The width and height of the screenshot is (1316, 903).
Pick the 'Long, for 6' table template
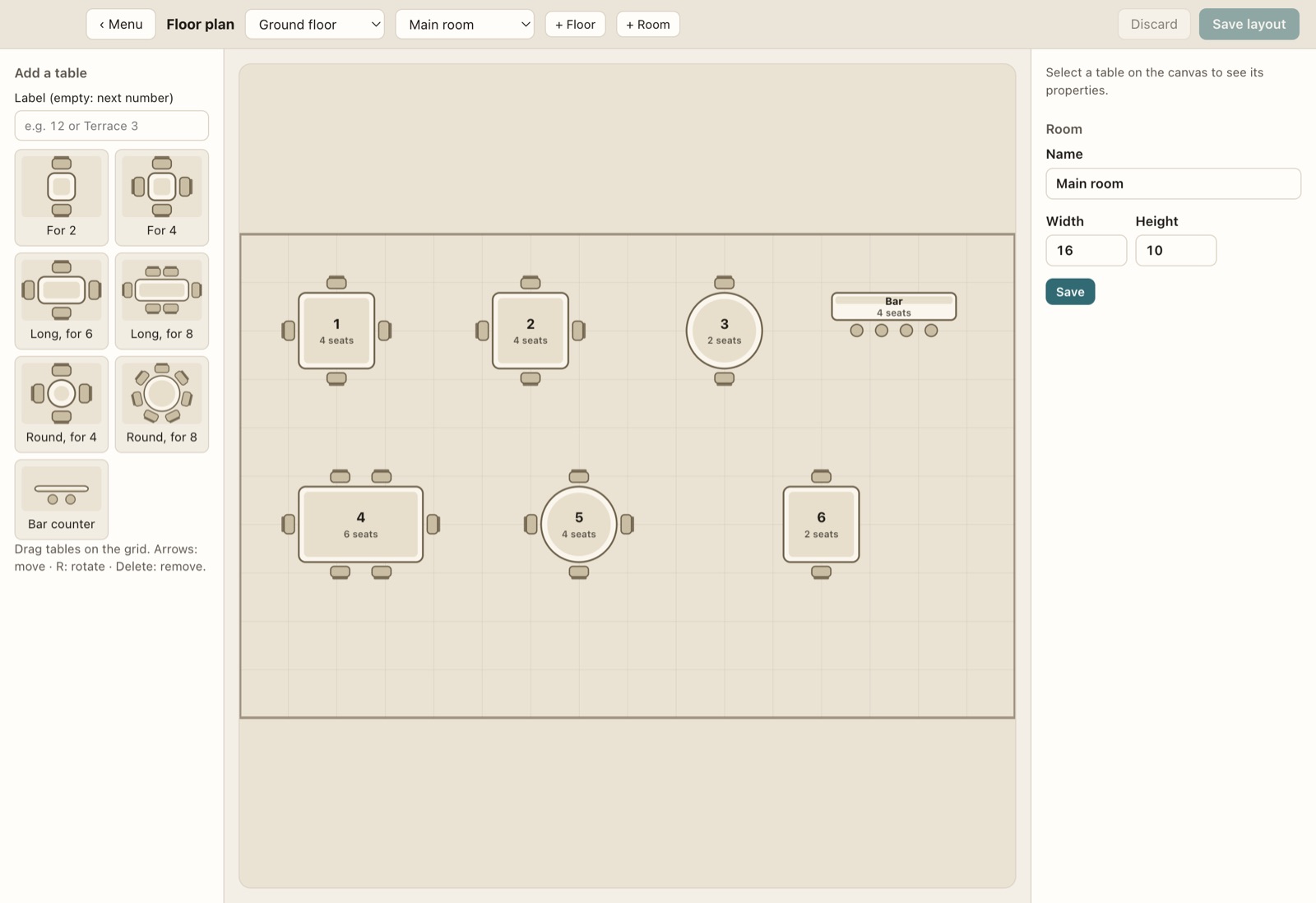tap(62, 301)
